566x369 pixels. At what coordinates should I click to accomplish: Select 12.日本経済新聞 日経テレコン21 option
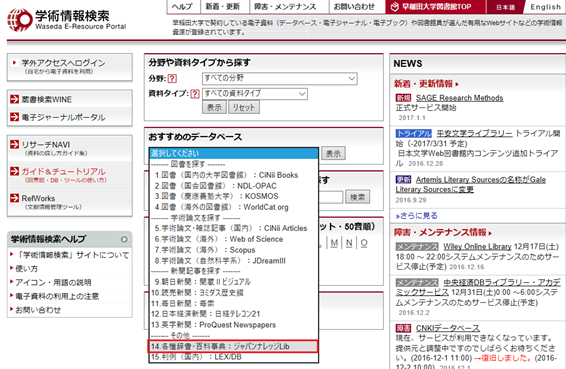pyautogui.click(x=234, y=314)
